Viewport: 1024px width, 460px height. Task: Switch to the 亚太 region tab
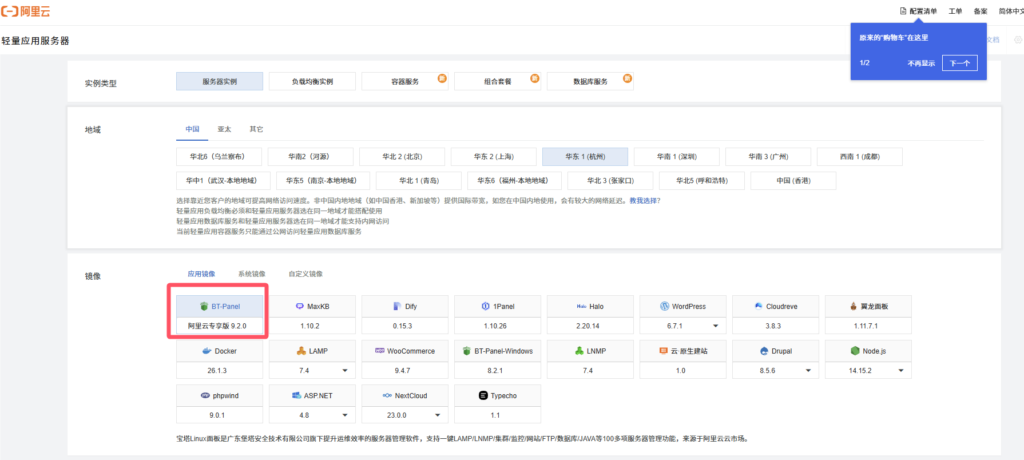[x=224, y=129]
